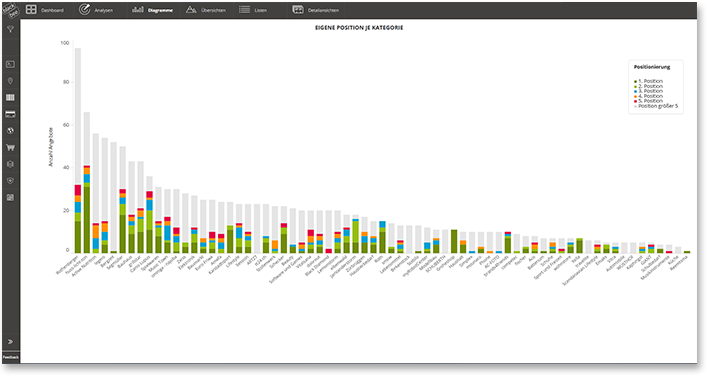Toggle the '5. Position' legend series
Image resolution: width=707 pixels, height=376 pixels.
(649, 101)
